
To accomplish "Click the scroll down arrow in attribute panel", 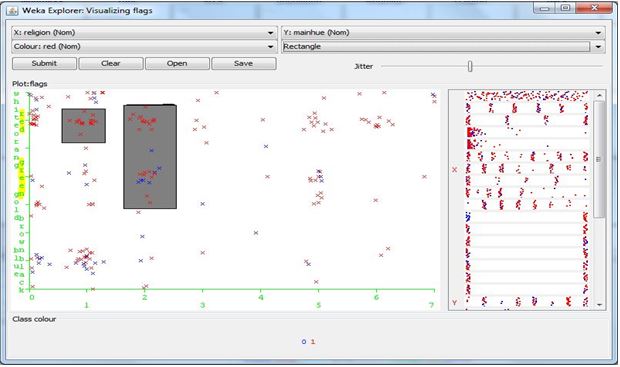I will tap(599, 305).
